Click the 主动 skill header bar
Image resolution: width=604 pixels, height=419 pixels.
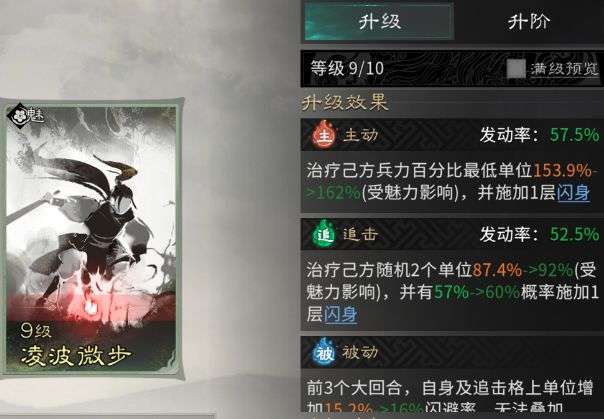coord(452,135)
